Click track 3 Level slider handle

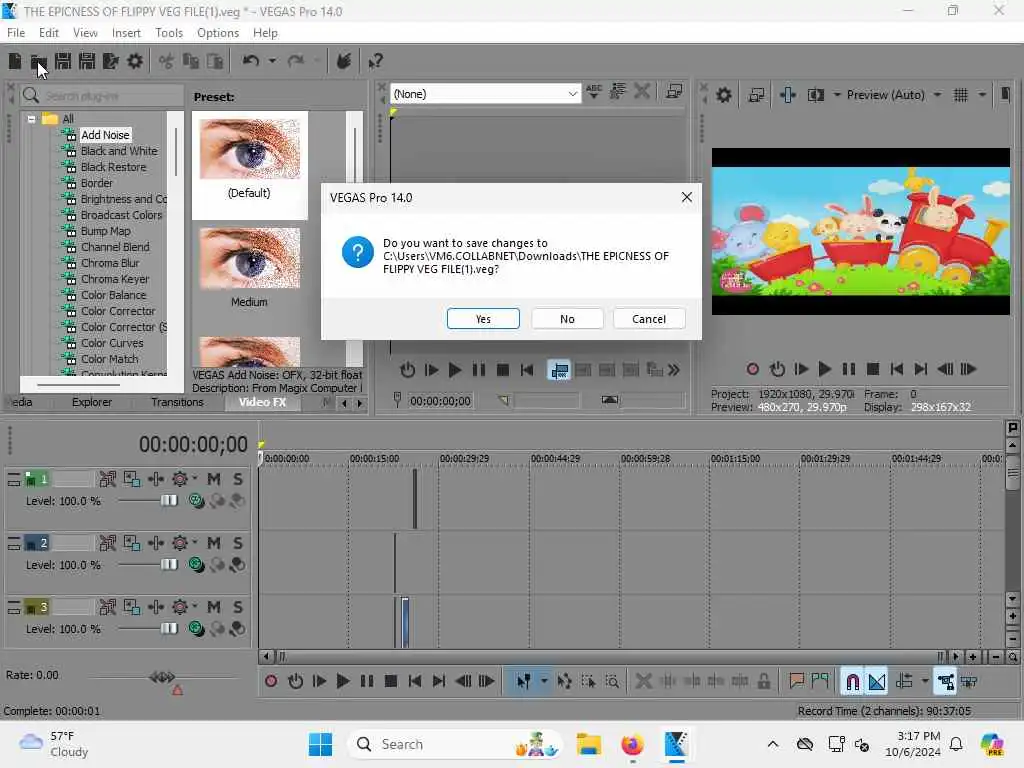[169, 628]
